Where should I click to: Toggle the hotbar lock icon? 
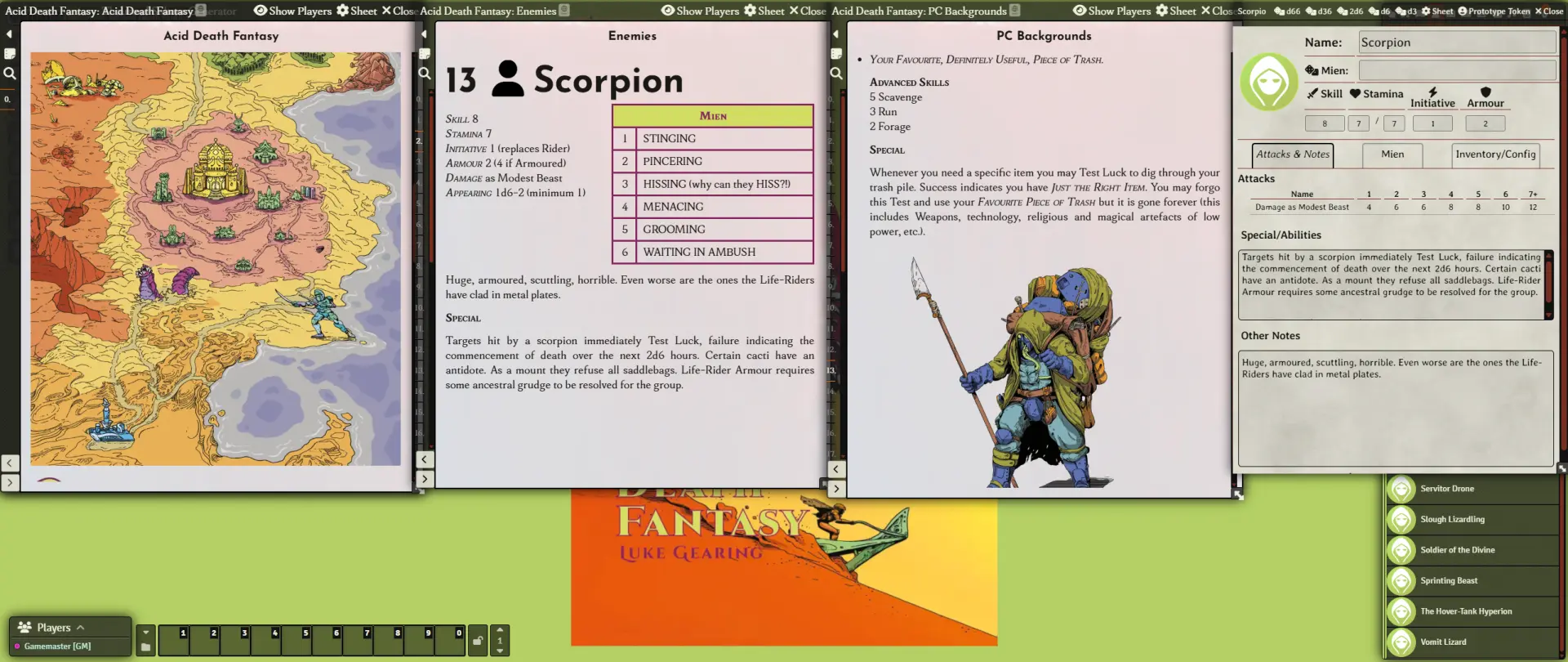pos(478,640)
